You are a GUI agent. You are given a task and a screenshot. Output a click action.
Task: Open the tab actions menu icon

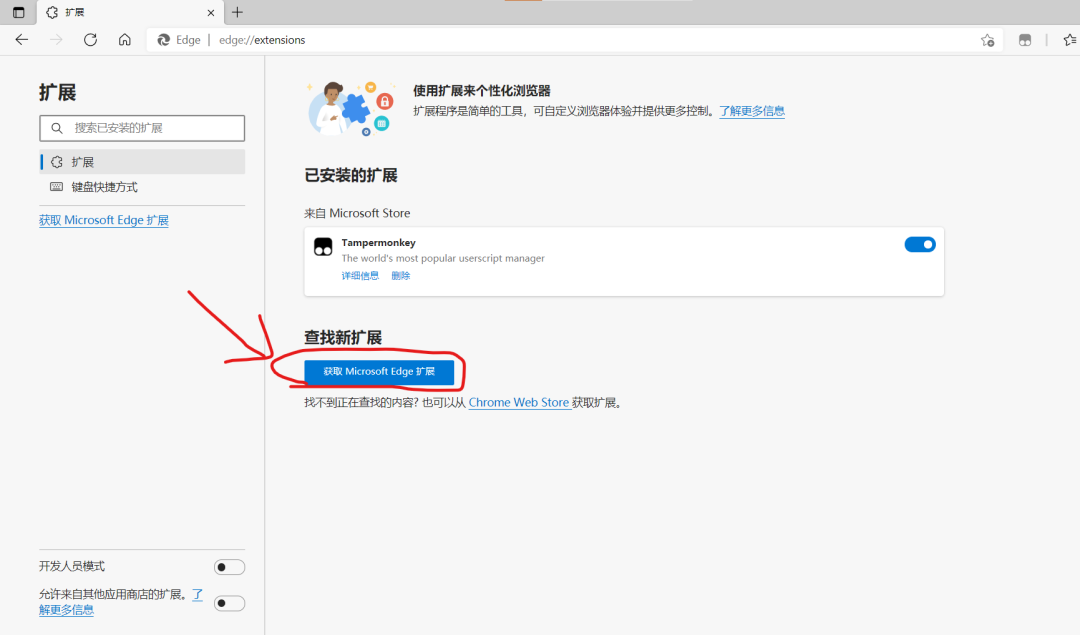click(19, 12)
